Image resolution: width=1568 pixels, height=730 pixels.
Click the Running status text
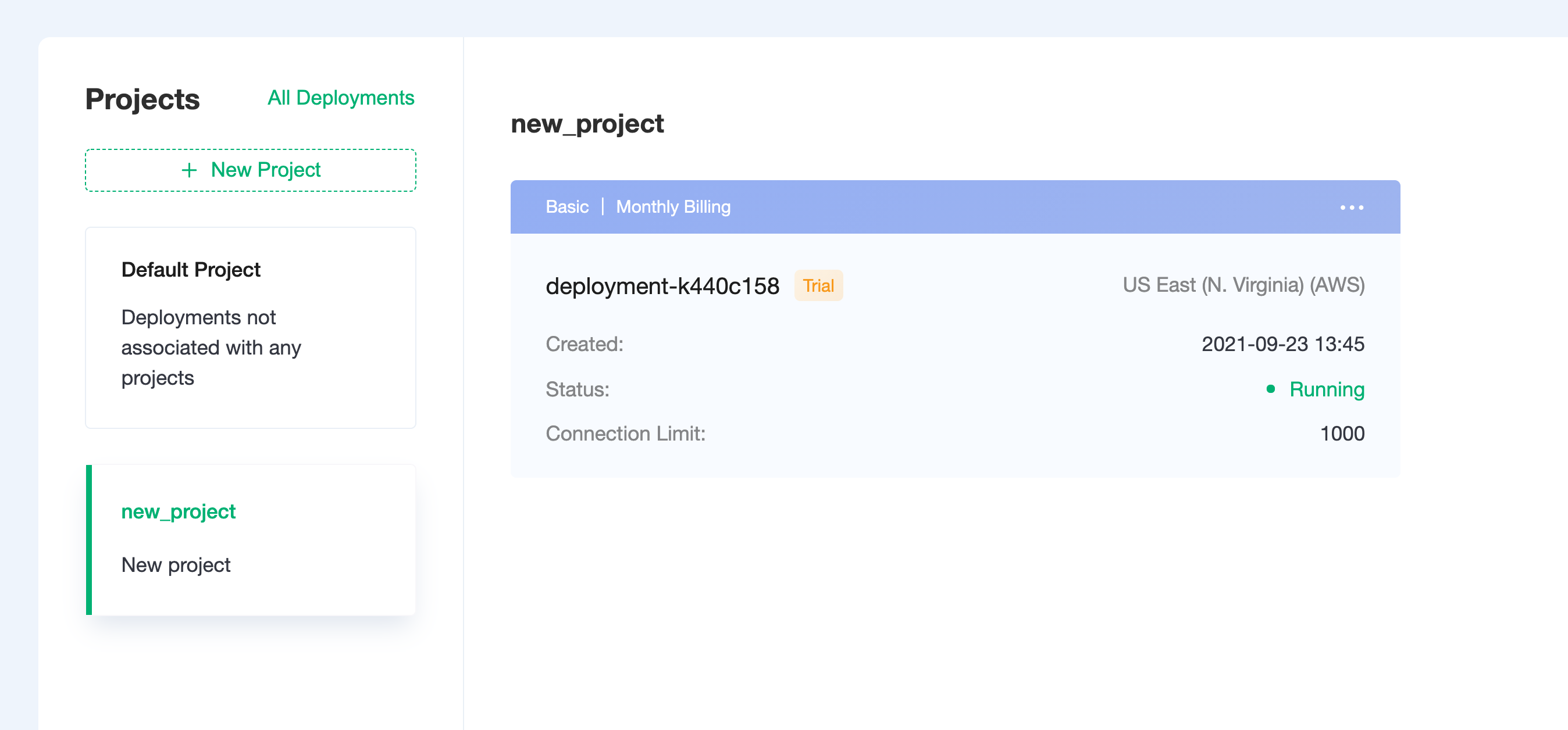[x=1327, y=389]
